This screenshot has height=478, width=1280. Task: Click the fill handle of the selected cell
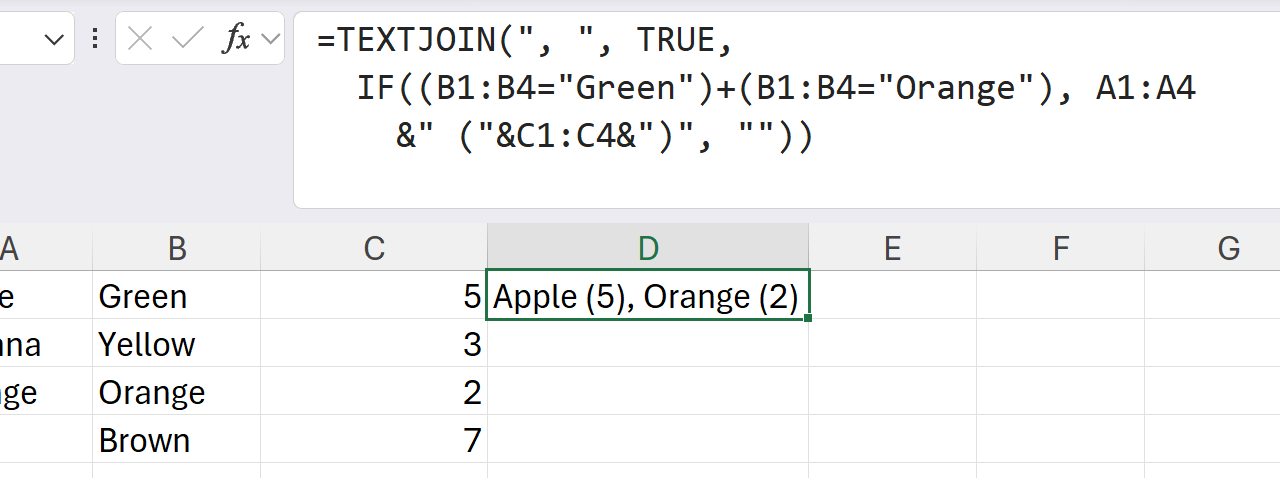click(x=807, y=318)
